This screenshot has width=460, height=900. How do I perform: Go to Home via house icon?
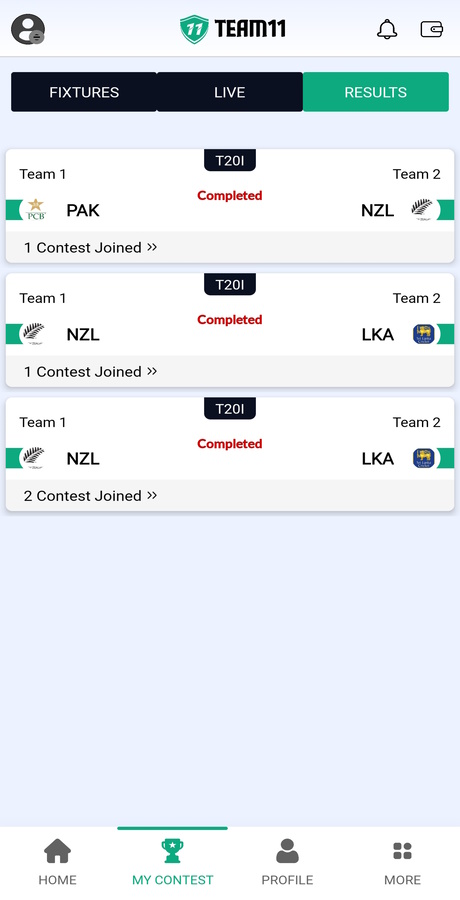[x=57, y=851]
